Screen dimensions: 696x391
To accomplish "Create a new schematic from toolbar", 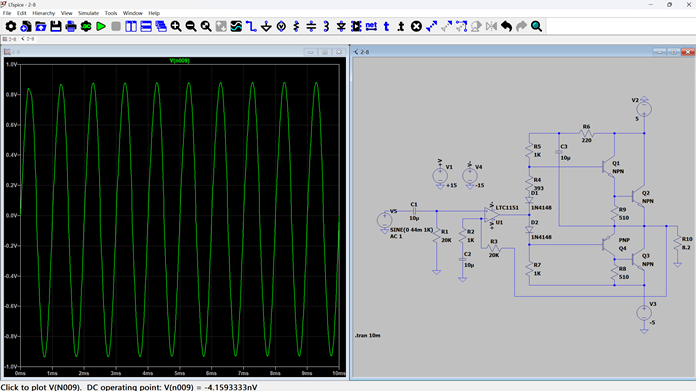I will point(26,27).
